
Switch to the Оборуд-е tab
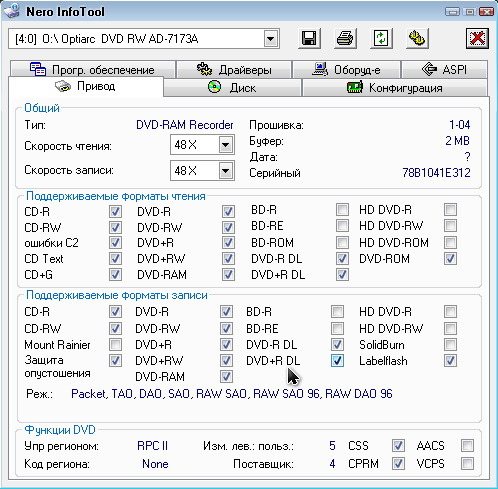click(x=346, y=69)
